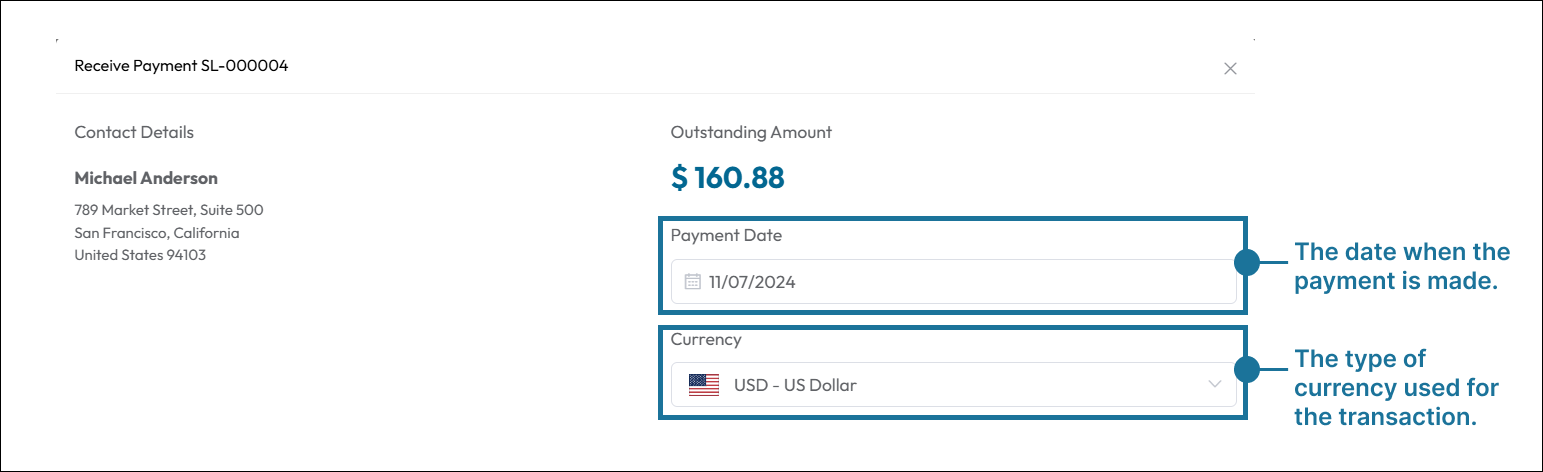Close the Receive Payment dialog
The image size is (1543, 472).
[1231, 69]
